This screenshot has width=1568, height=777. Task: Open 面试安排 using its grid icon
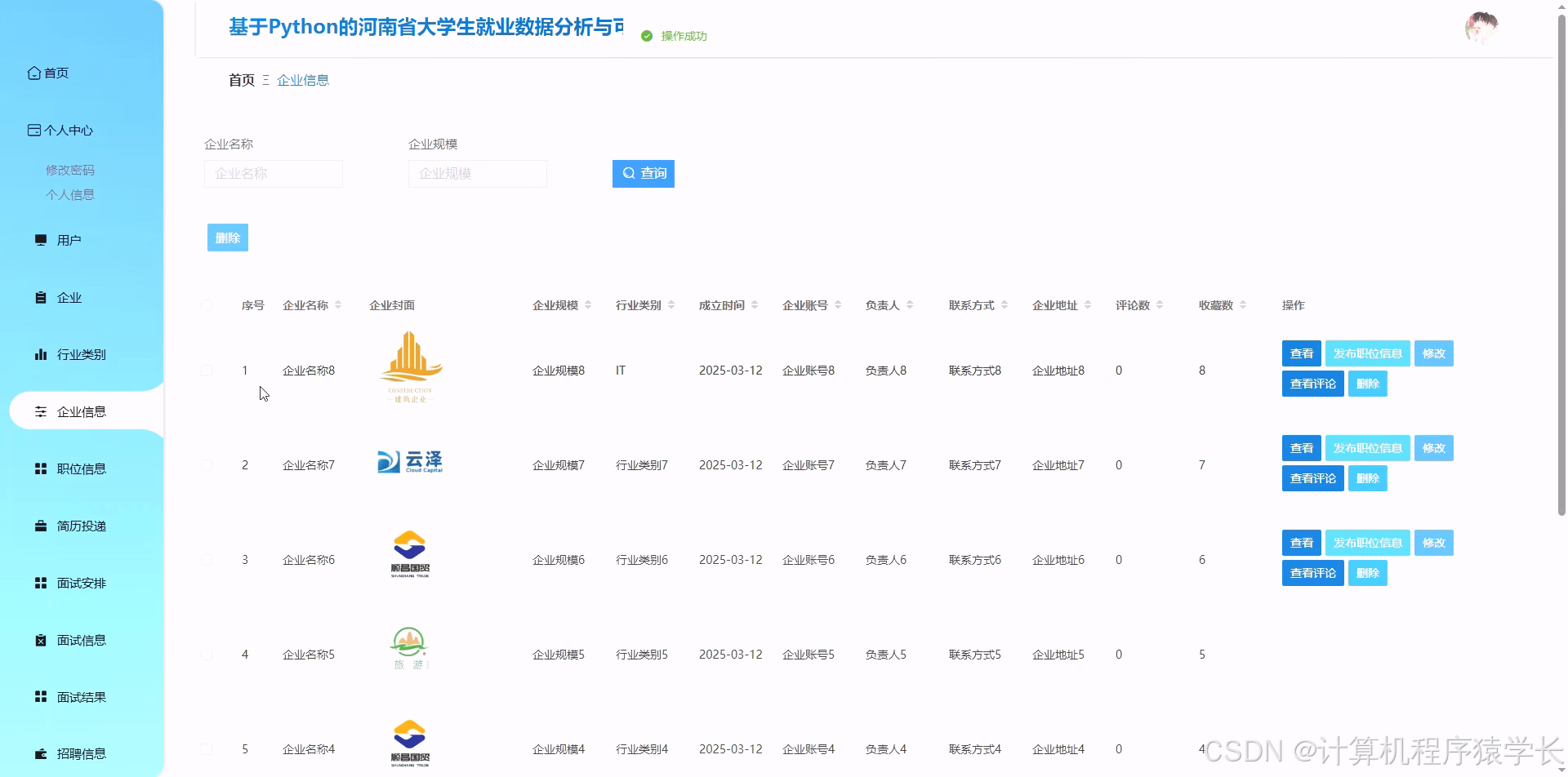(x=41, y=582)
